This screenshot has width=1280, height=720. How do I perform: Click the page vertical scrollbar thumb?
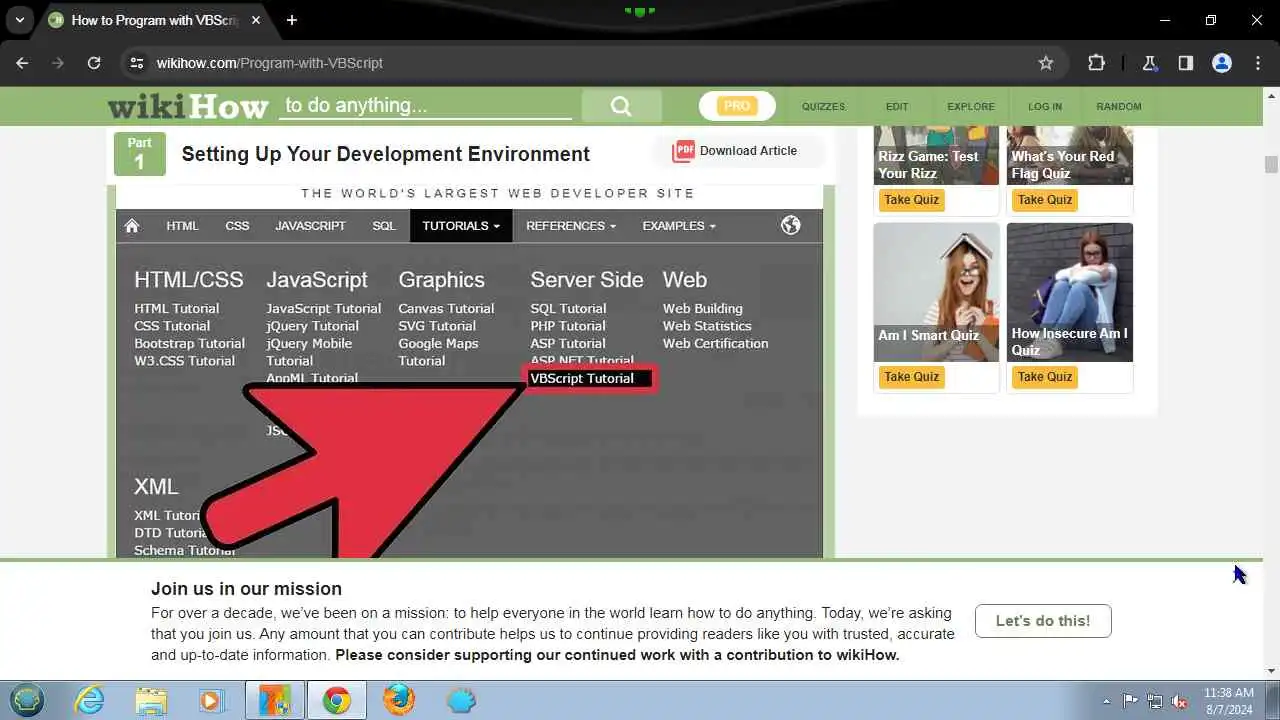tap(1271, 165)
